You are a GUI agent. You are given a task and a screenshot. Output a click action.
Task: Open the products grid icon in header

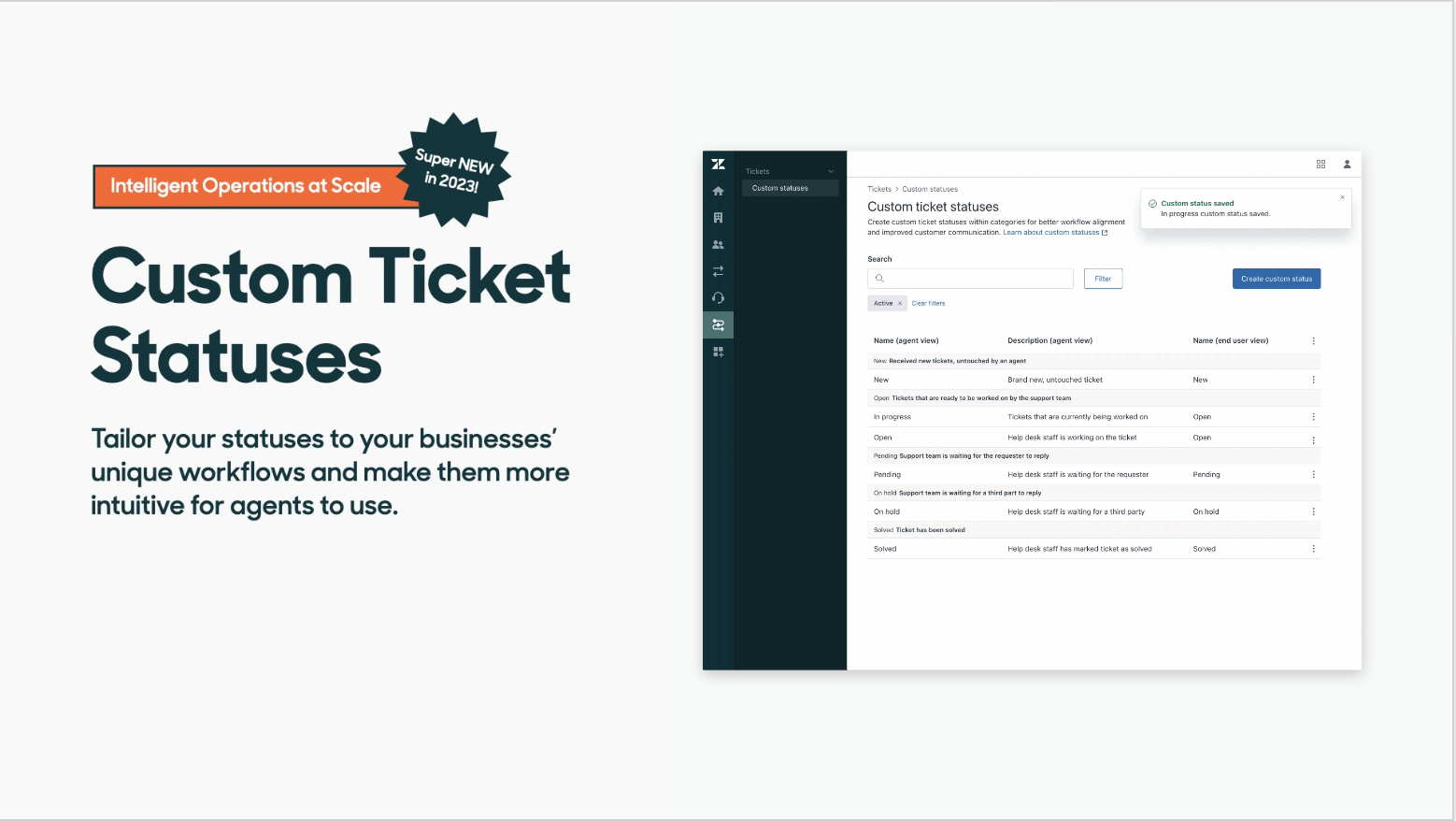(x=1320, y=165)
